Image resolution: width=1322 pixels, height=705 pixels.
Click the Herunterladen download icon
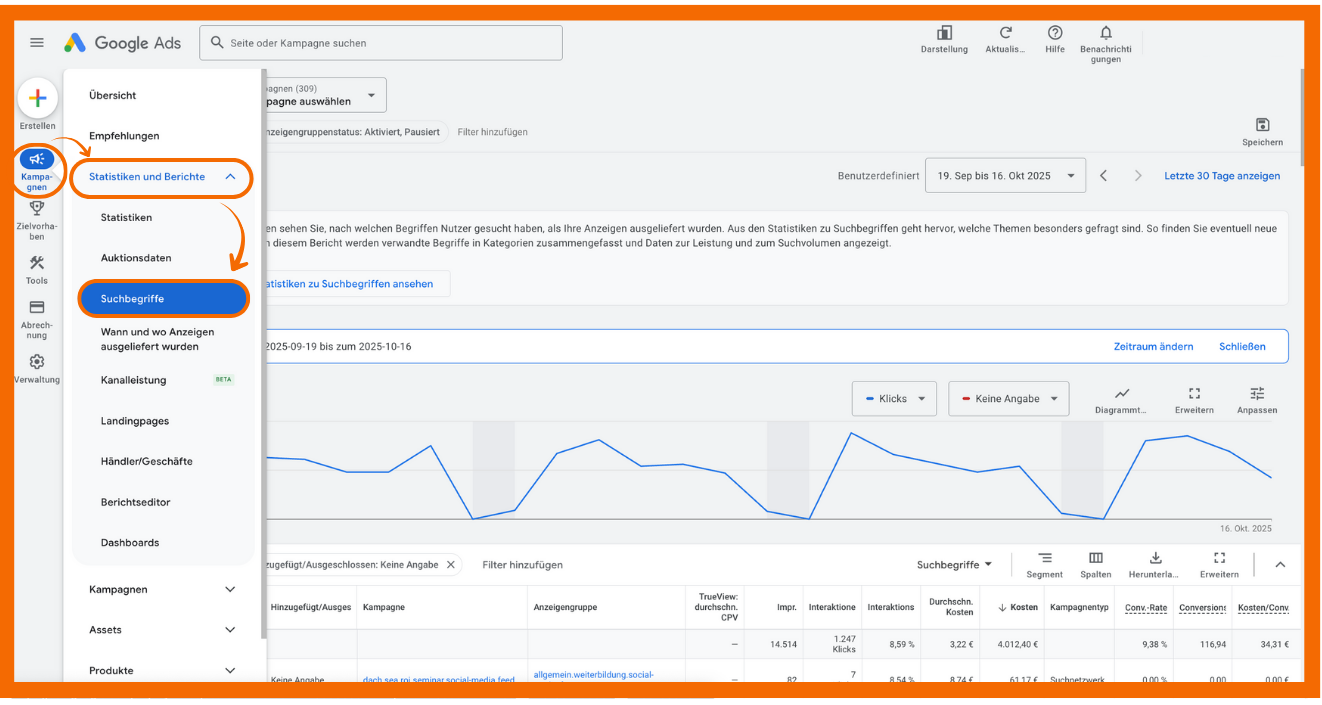tap(1155, 558)
